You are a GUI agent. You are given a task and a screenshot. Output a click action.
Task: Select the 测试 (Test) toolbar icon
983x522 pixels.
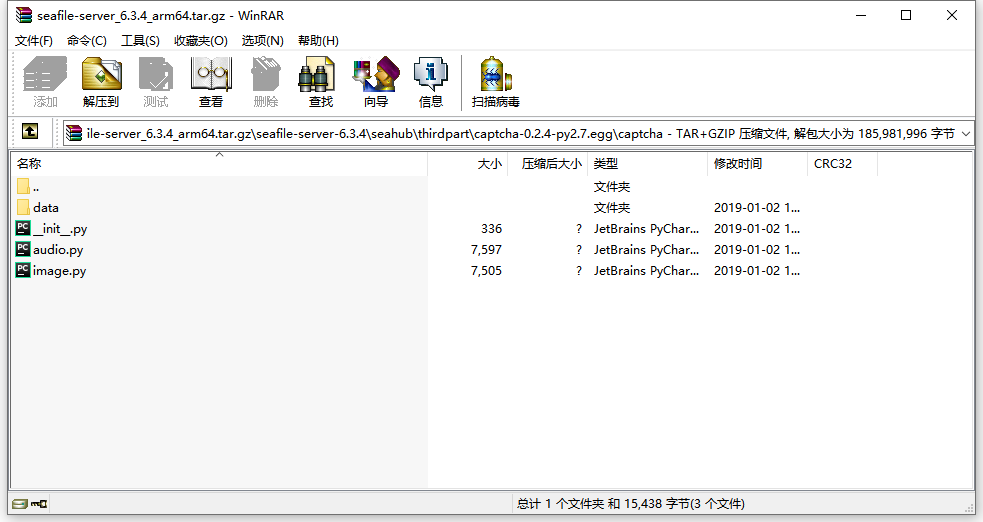(x=156, y=82)
